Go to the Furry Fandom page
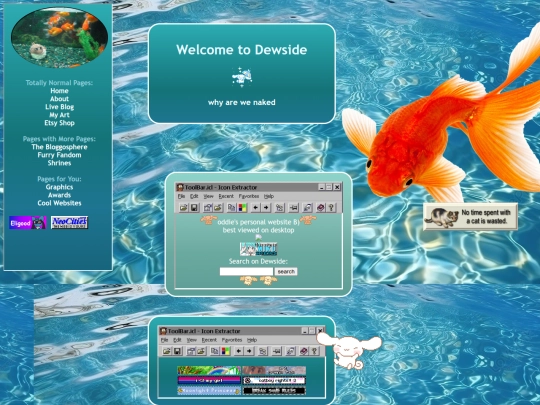The height and width of the screenshot is (405, 540). [59, 155]
